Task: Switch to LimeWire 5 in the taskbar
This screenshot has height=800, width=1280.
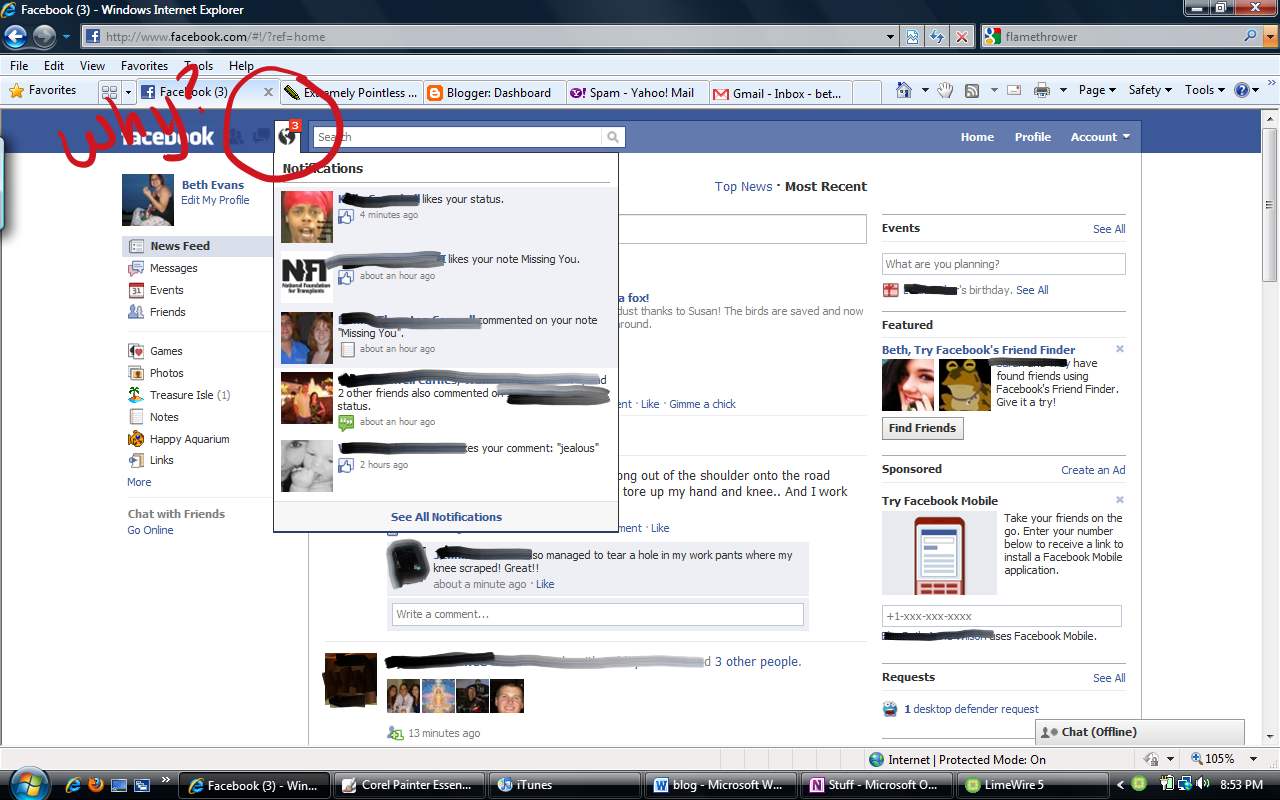Action: (1032, 785)
